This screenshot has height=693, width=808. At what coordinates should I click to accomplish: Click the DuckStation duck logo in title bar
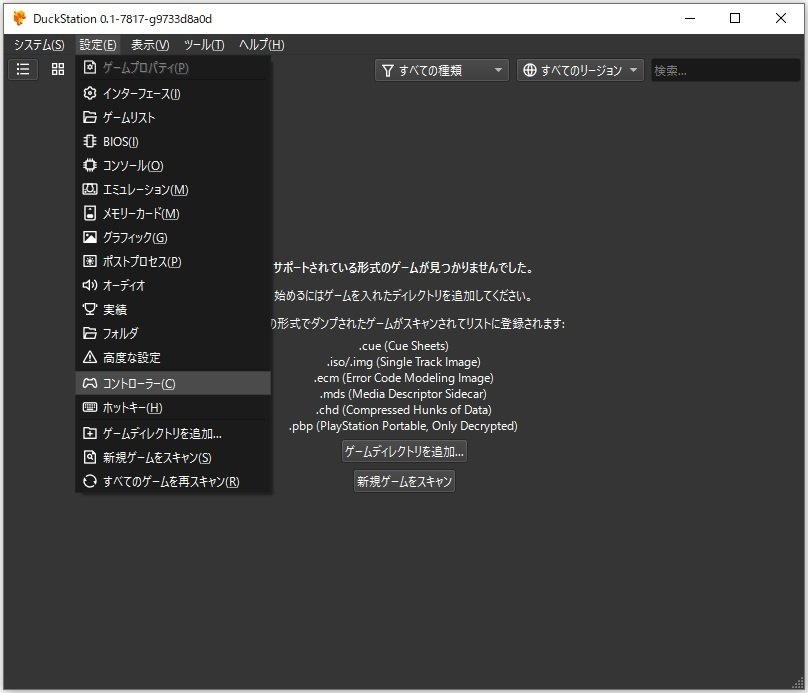[x=19, y=18]
